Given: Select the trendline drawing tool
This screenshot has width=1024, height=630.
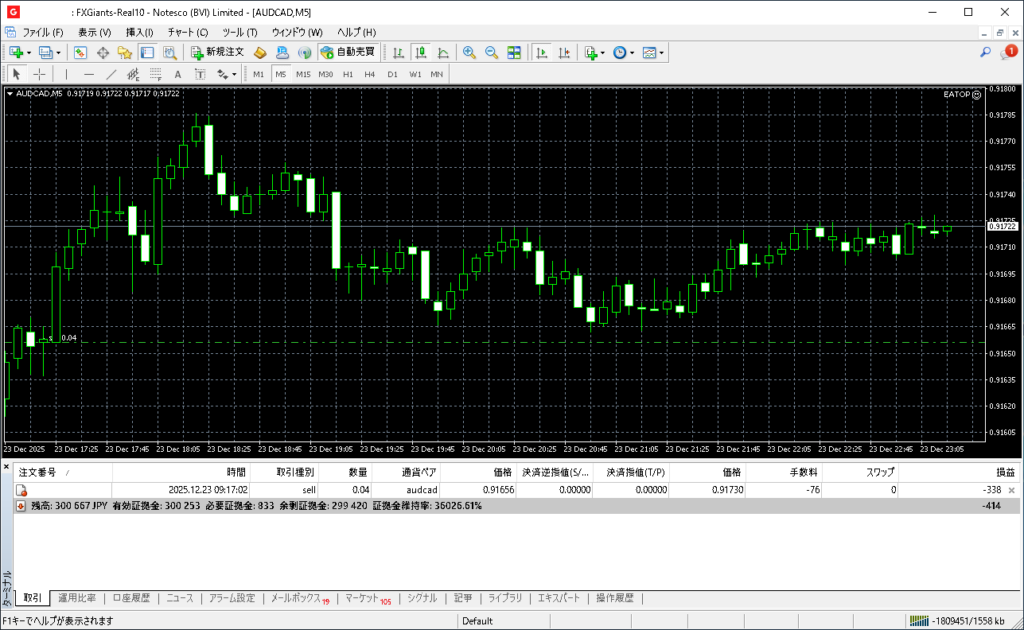Looking at the screenshot, I should tap(111, 74).
